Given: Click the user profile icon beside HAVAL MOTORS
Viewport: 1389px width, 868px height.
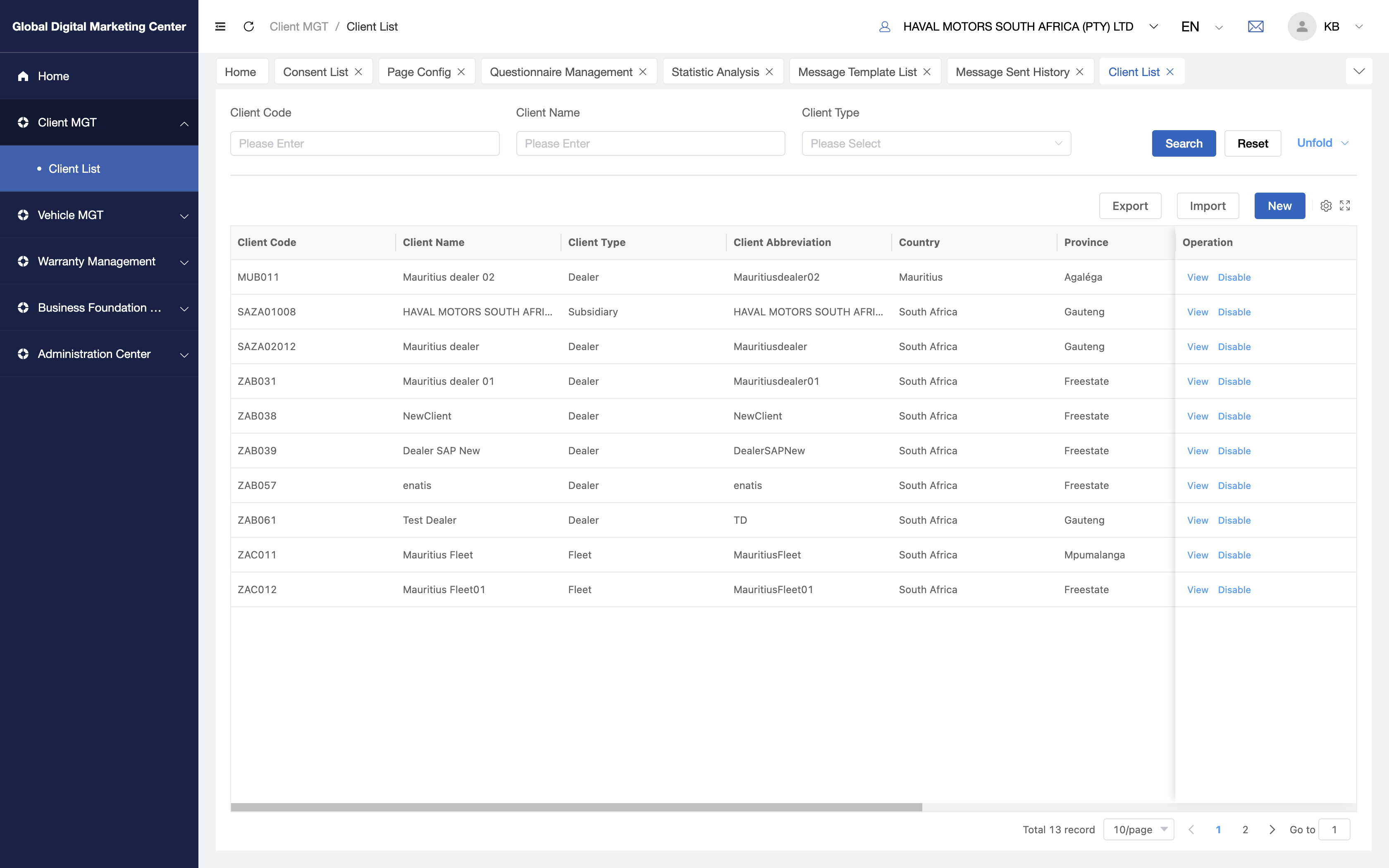Looking at the screenshot, I should pyautogui.click(x=885, y=26).
